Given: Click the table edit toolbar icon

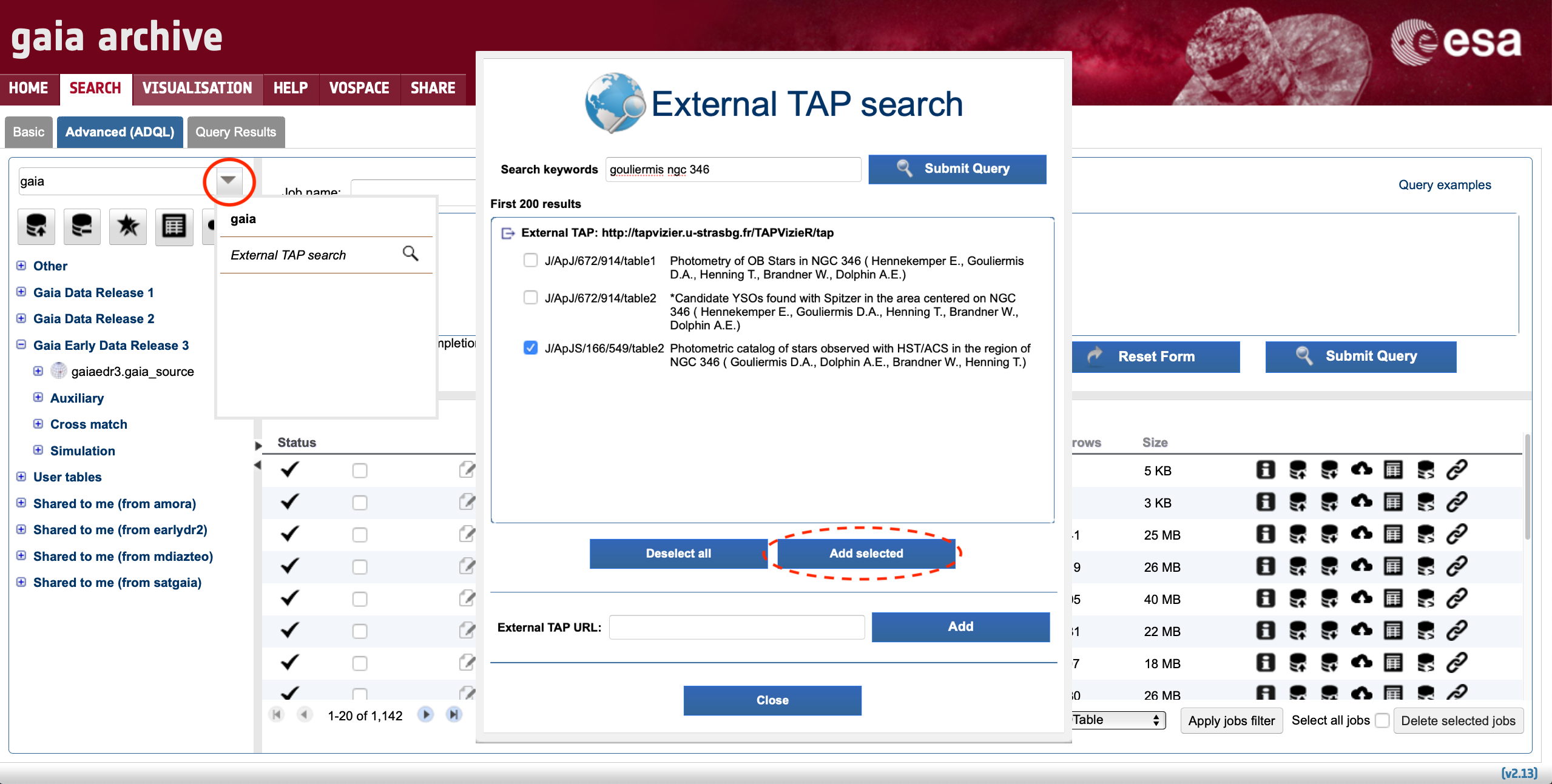Looking at the screenshot, I should pyautogui.click(x=174, y=227).
